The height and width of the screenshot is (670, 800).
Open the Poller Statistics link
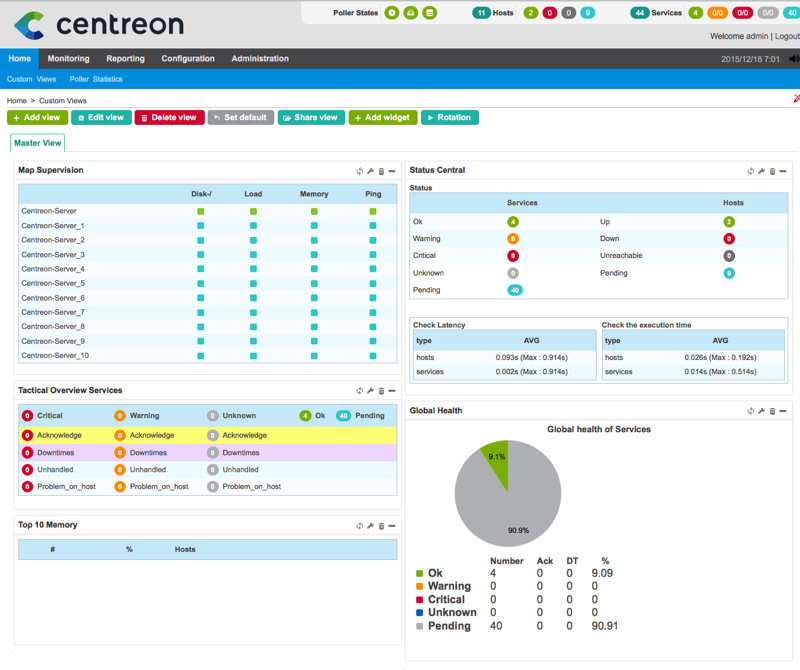[x=96, y=79]
